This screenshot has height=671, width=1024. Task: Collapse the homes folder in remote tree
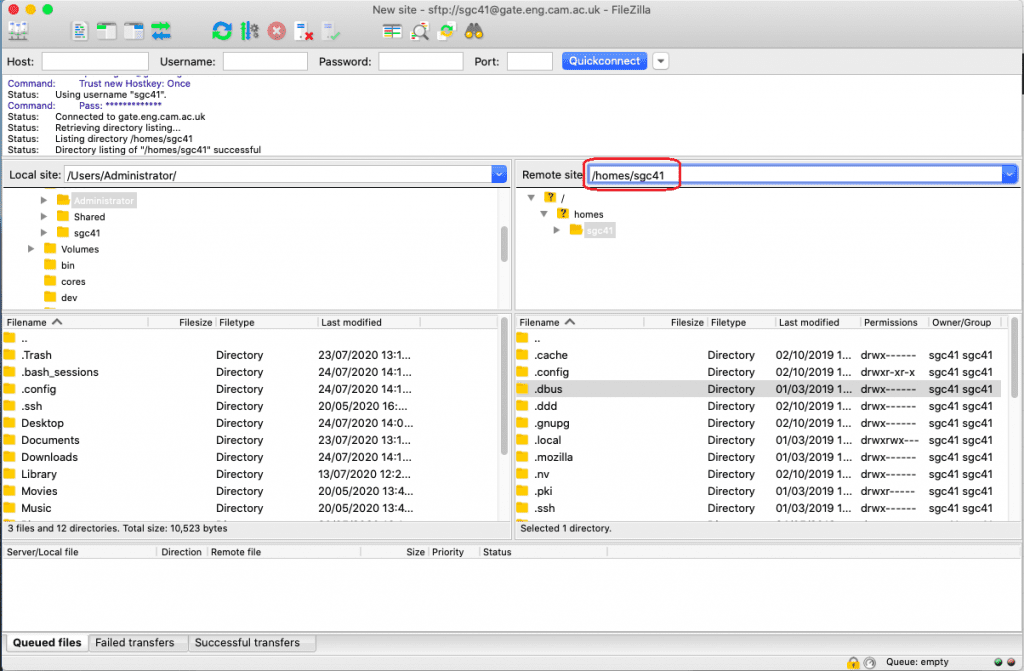click(x=544, y=213)
